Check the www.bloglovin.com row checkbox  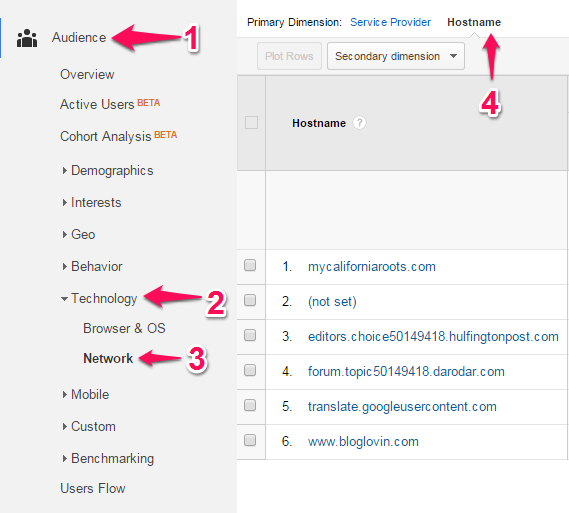[x=250, y=440]
